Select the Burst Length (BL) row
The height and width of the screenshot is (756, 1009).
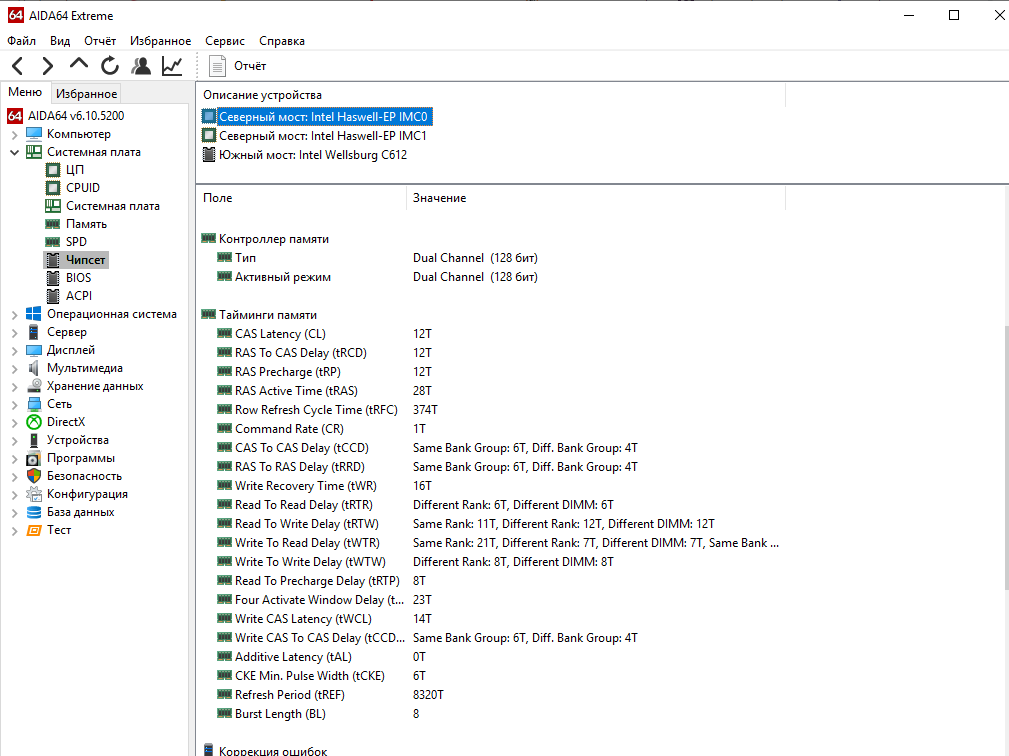tap(490, 714)
